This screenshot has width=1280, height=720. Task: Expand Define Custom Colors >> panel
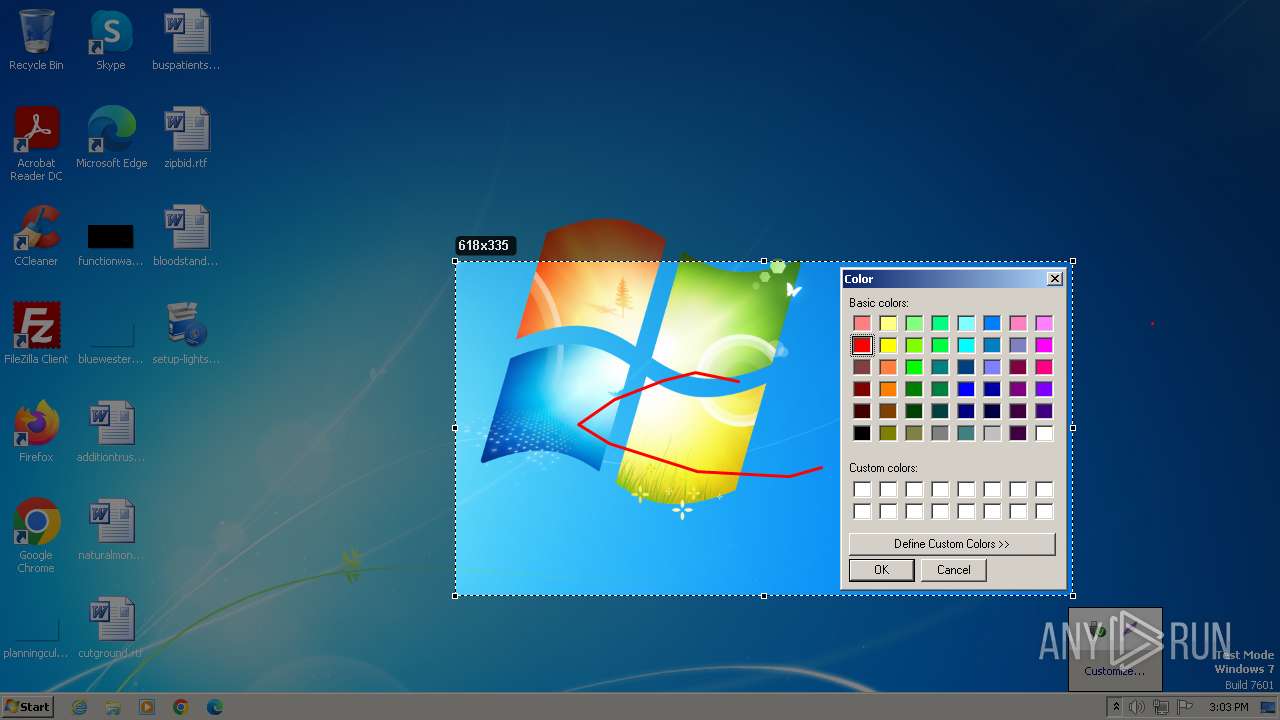point(952,544)
